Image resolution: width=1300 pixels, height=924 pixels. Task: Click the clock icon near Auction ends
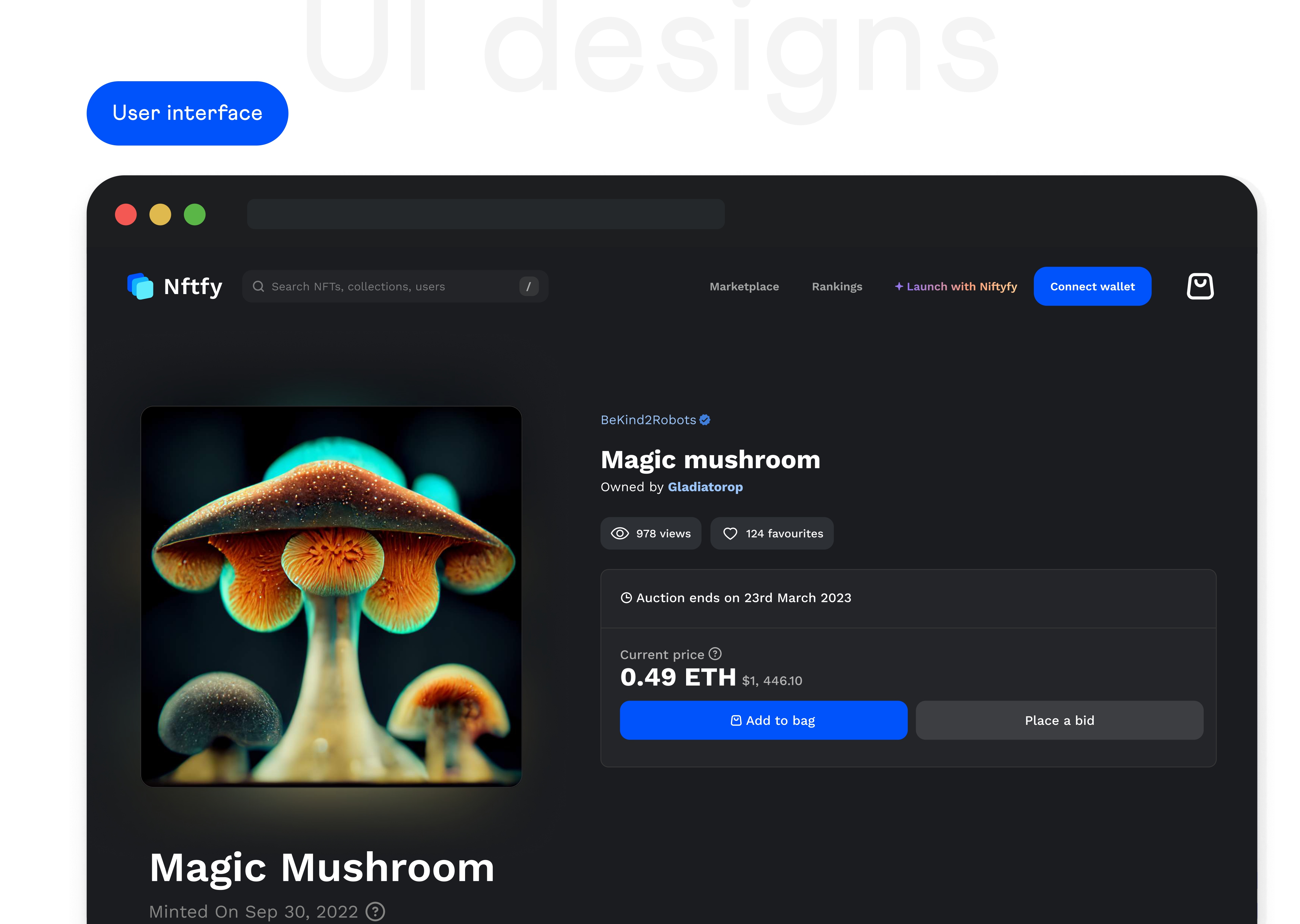[626, 598]
